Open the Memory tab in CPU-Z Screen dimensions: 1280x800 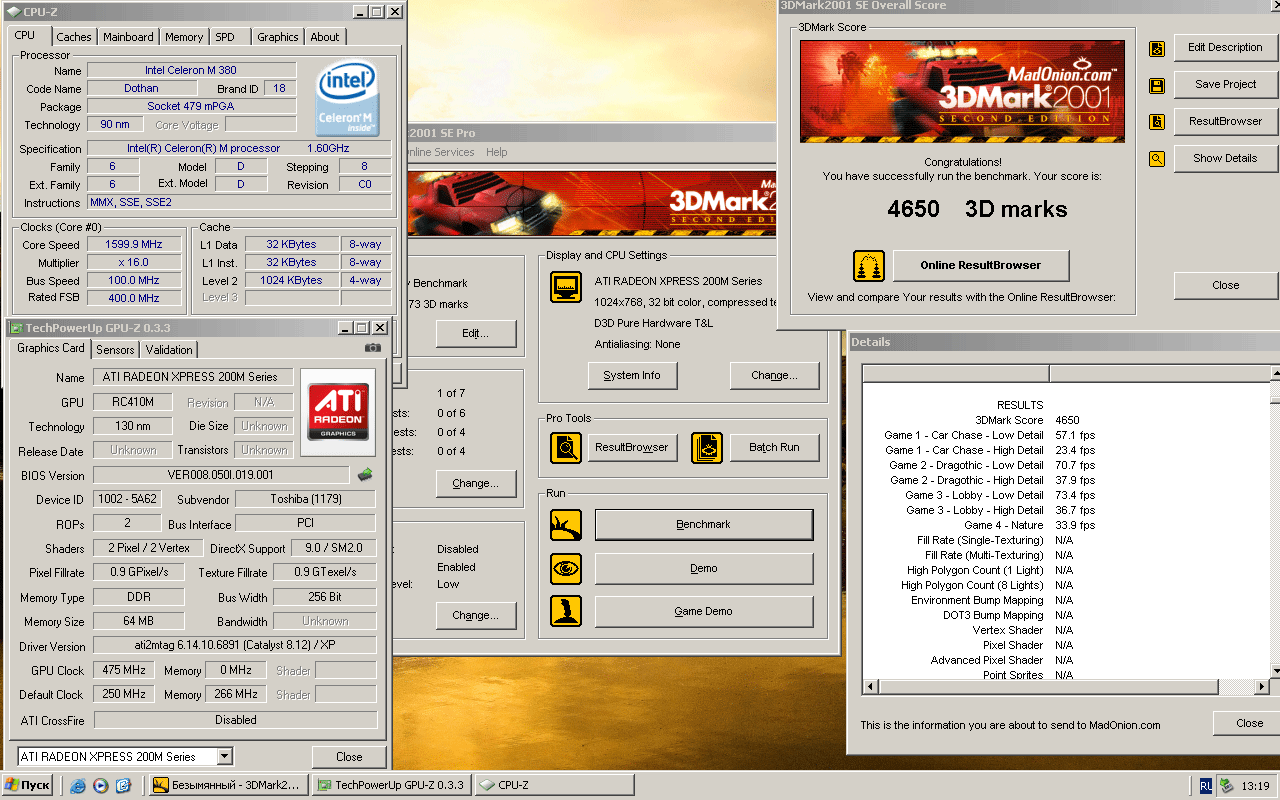184,37
